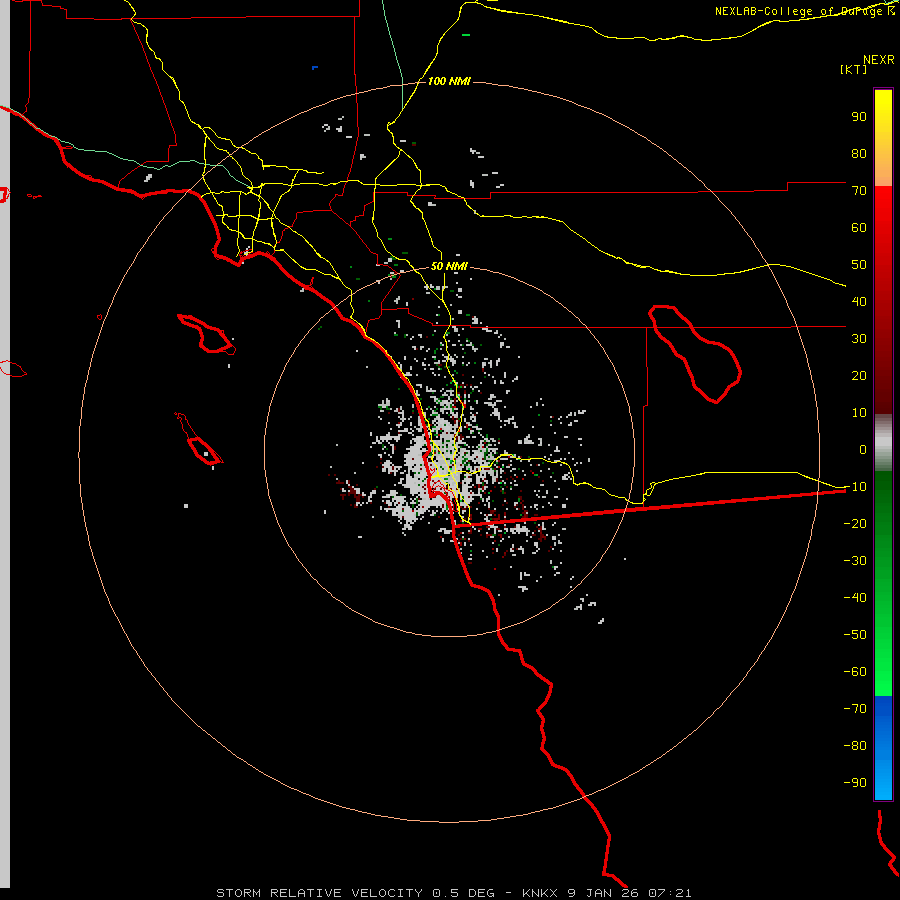Pick the gray zero-velocity segment of the color bar
This screenshot has height=900, width=900.
coord(883,443)
